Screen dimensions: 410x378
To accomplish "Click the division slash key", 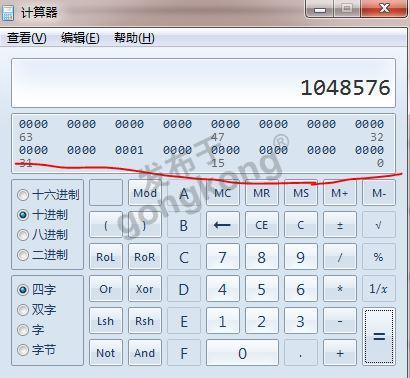I will [x=340, y=257].
